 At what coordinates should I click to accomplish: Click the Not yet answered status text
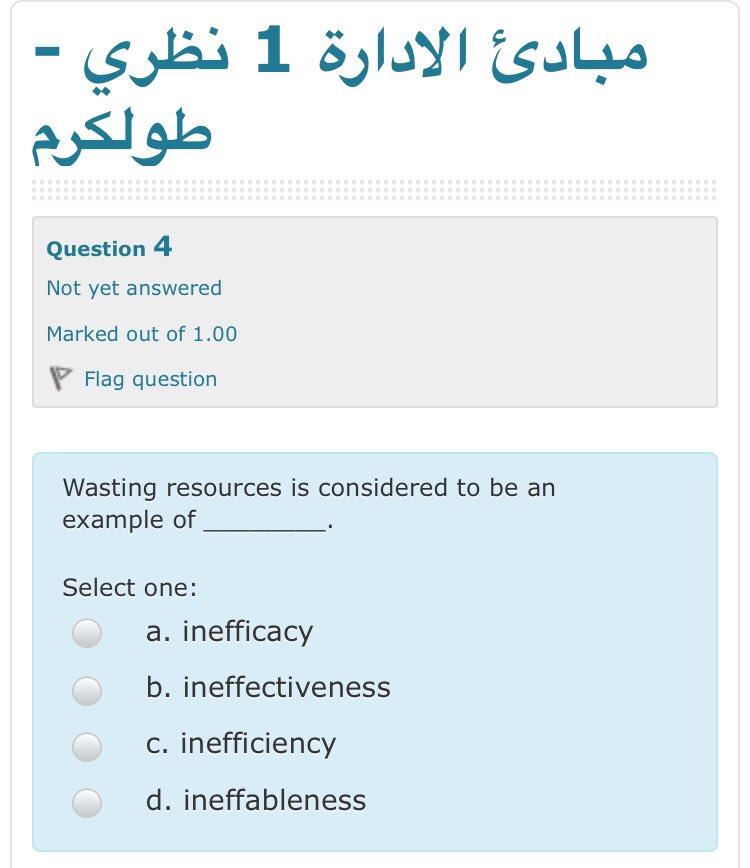(x=132, y=288)
